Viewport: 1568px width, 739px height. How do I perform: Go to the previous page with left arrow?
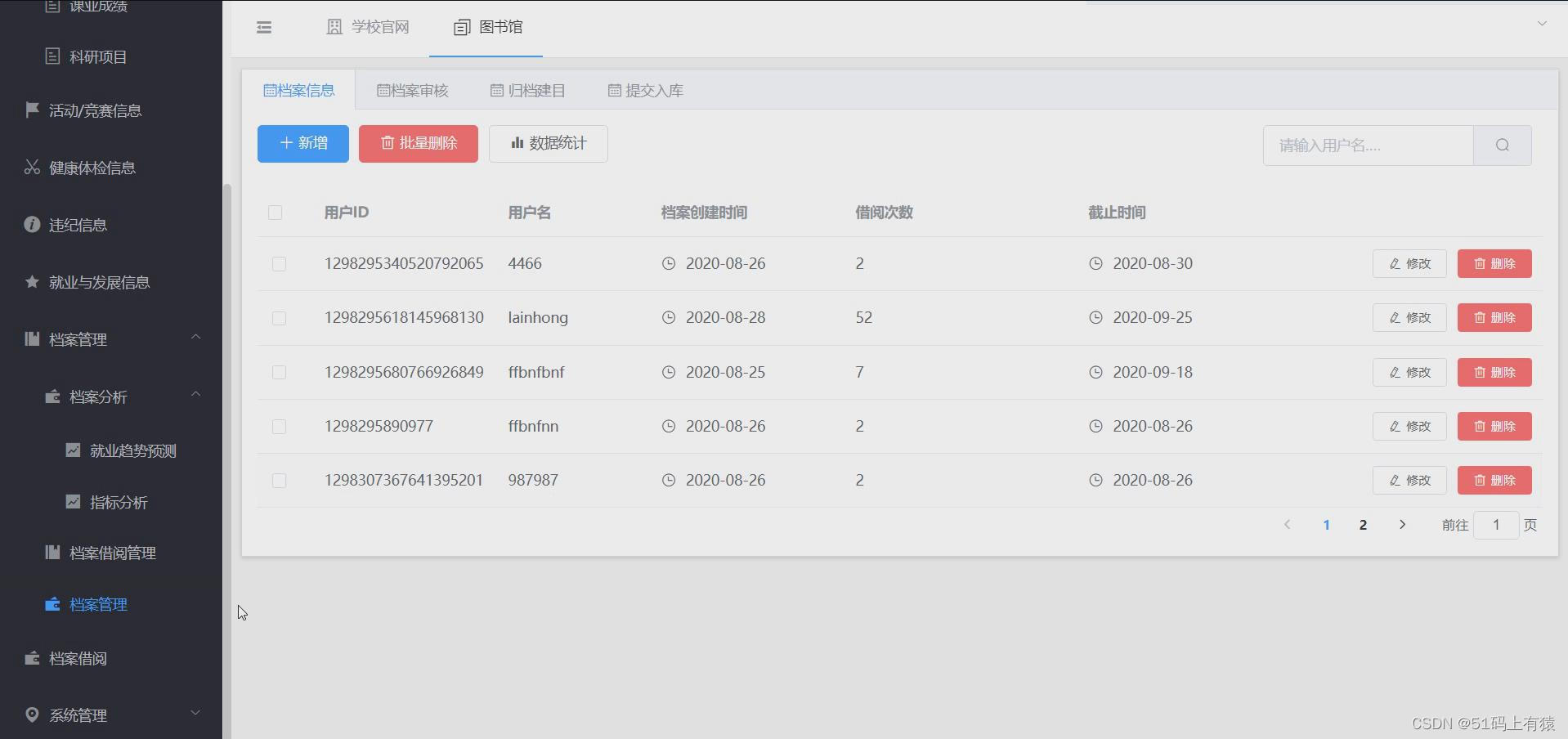[x=1287, y=525]
